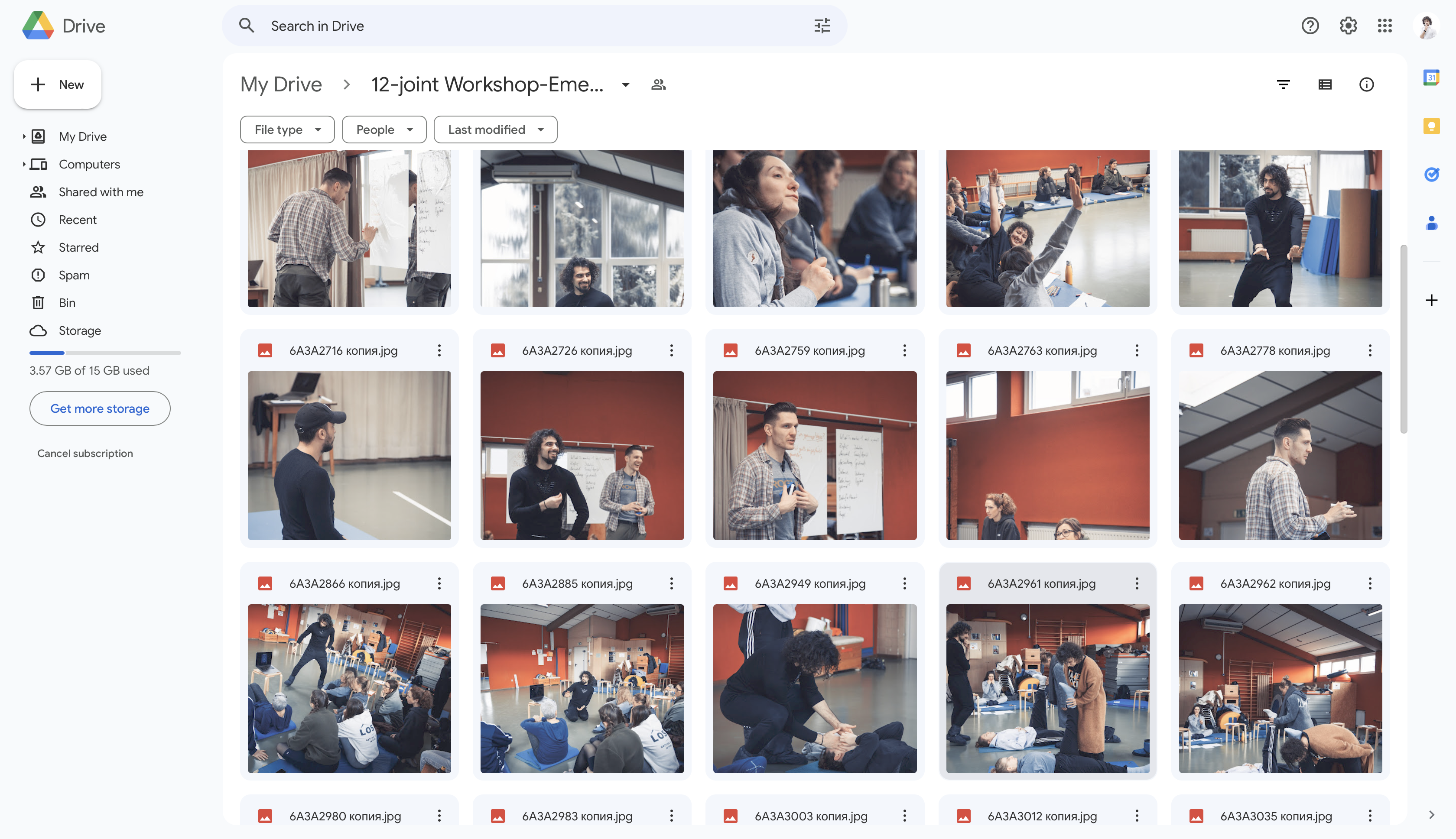Open more options for 6A3A2961 копия.jpg
Viewport: 1456px width, 839px height.
tap(1137, 583)
